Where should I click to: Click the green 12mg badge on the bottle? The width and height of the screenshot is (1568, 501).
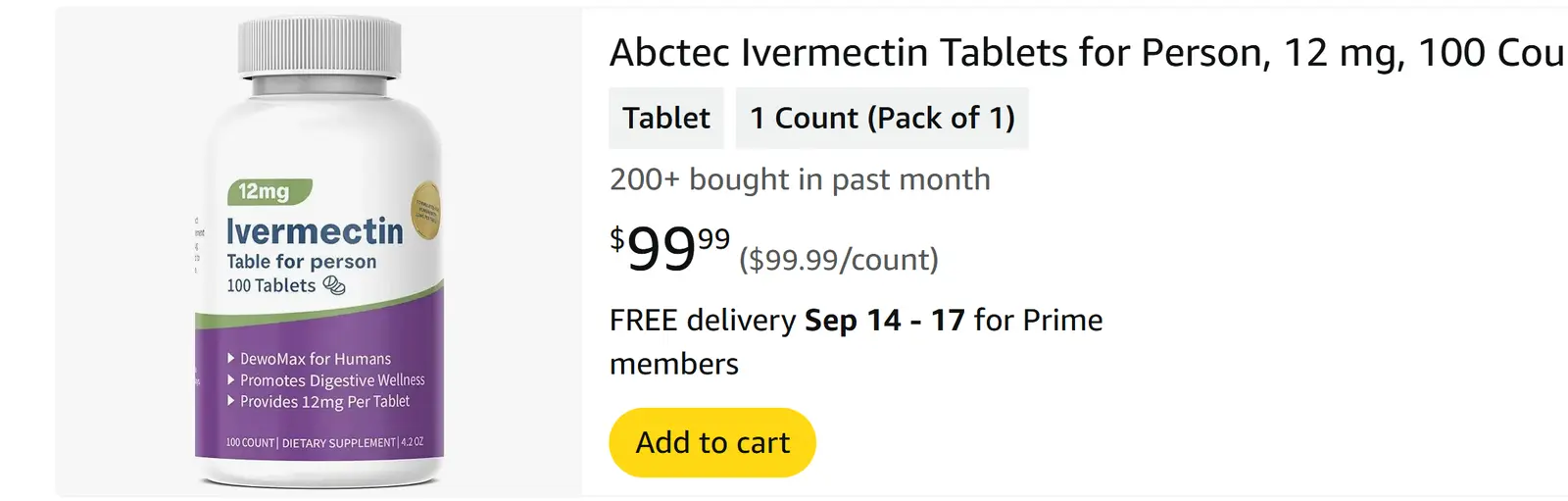[x=269, y=191]
